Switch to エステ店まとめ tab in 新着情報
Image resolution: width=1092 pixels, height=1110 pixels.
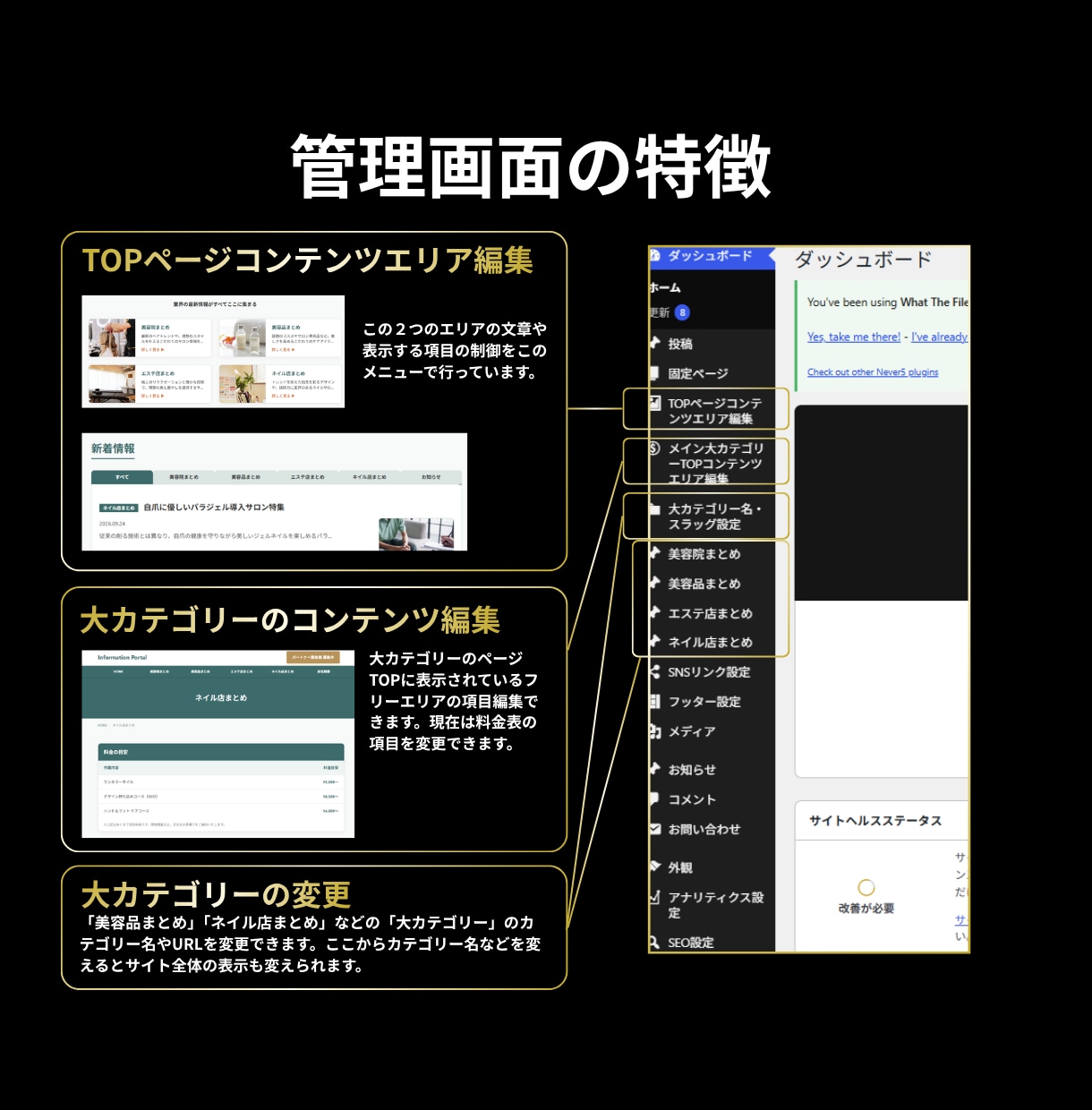coord(307,477)
